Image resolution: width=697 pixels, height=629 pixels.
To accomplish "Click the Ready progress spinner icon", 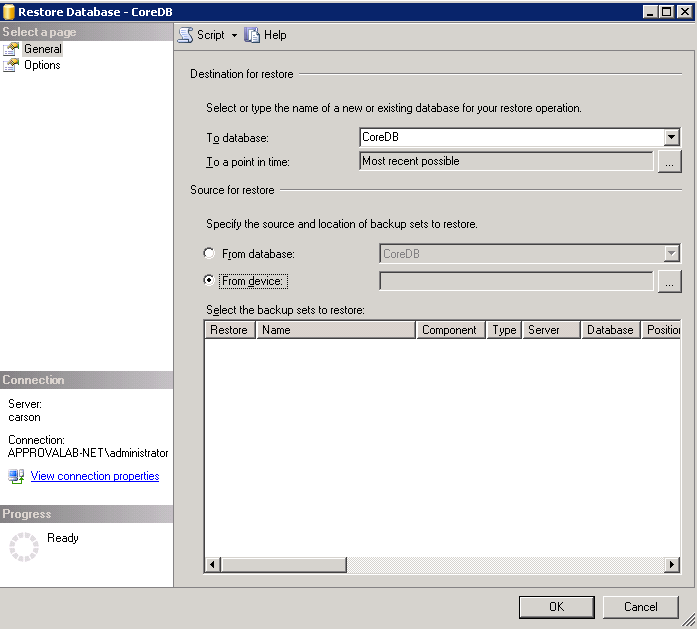I will (23, 546).
